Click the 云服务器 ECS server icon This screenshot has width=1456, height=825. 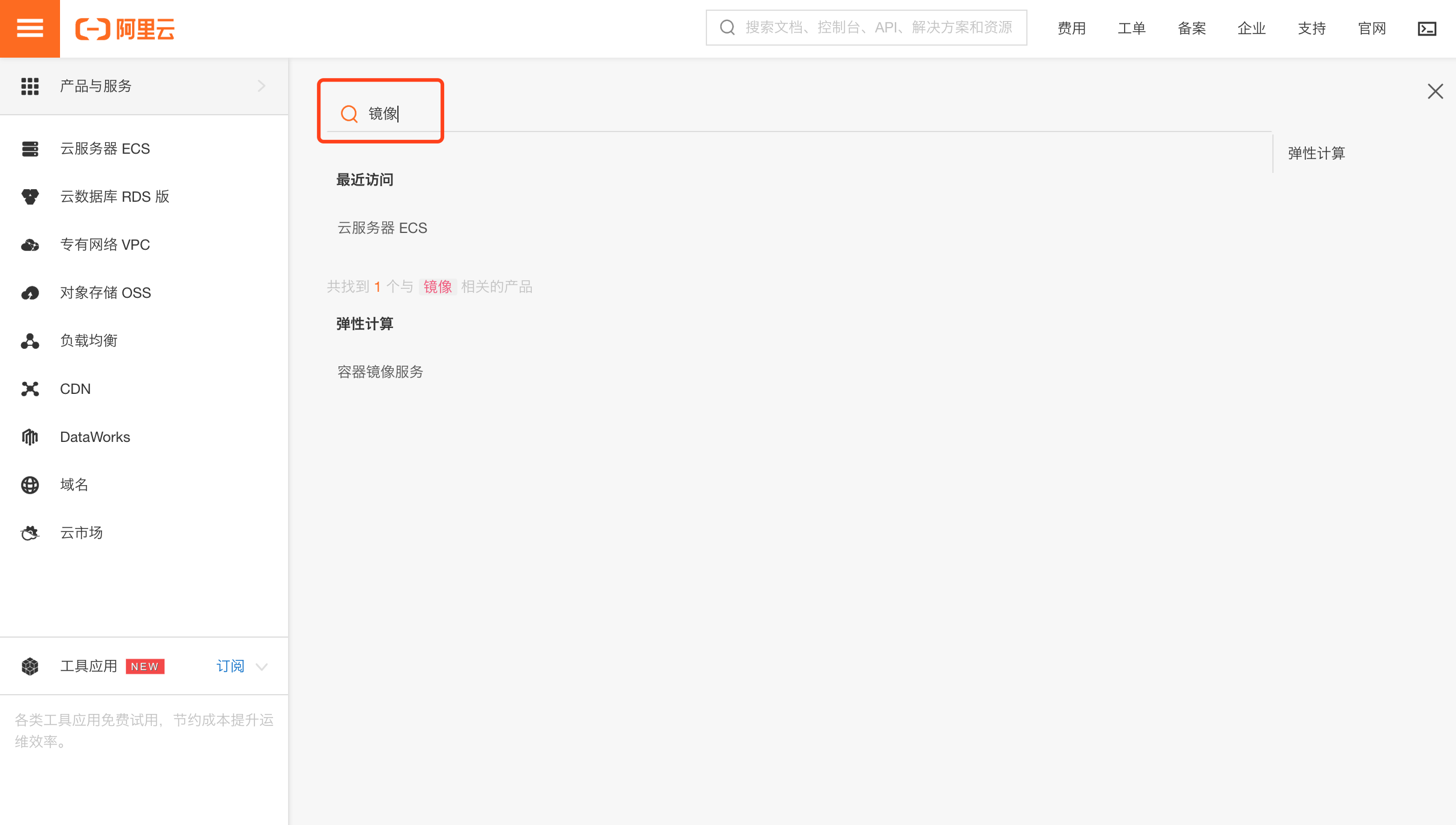pos(30,149)
